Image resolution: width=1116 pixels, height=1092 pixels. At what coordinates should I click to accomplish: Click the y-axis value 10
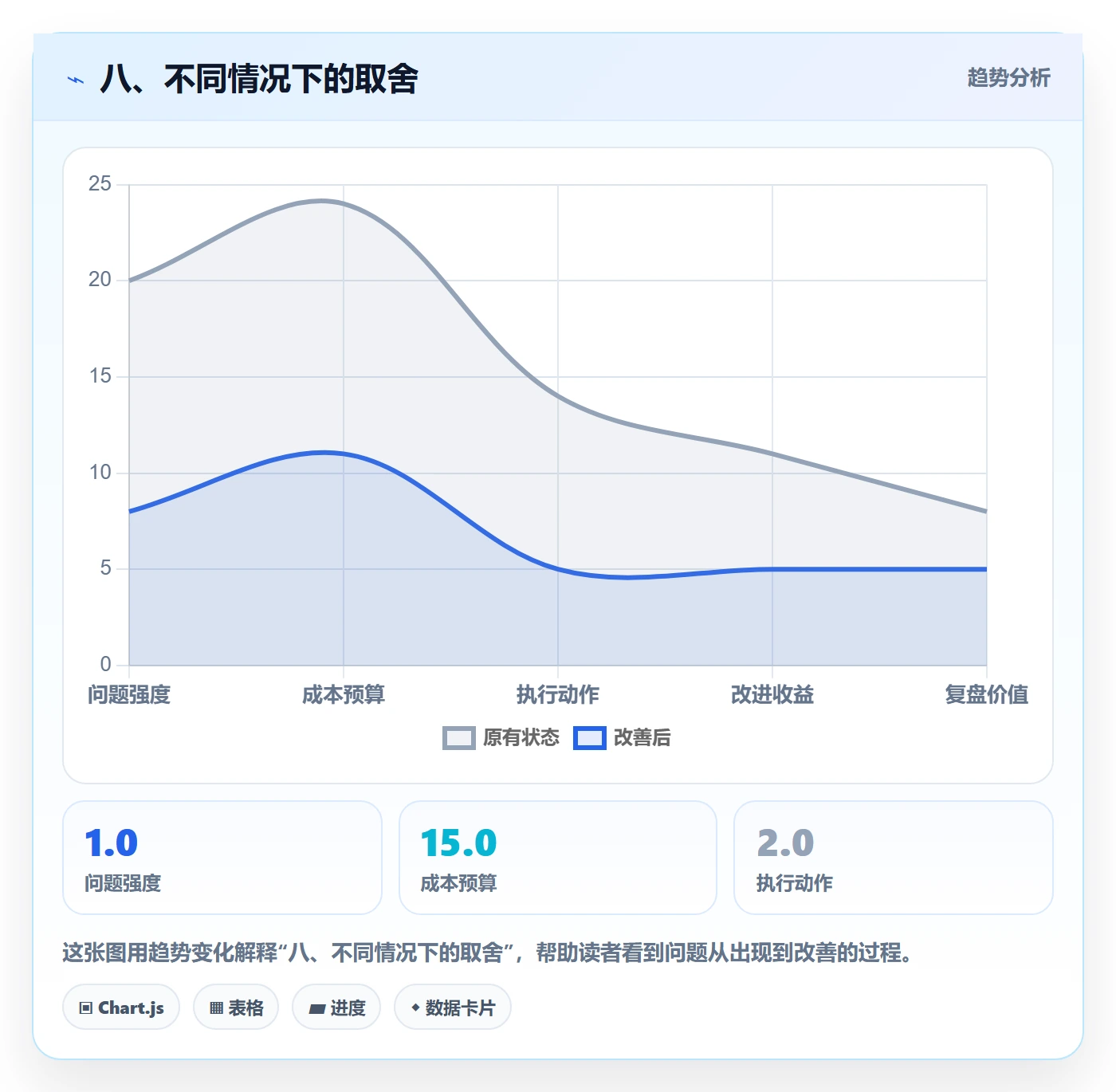(100, 473)
